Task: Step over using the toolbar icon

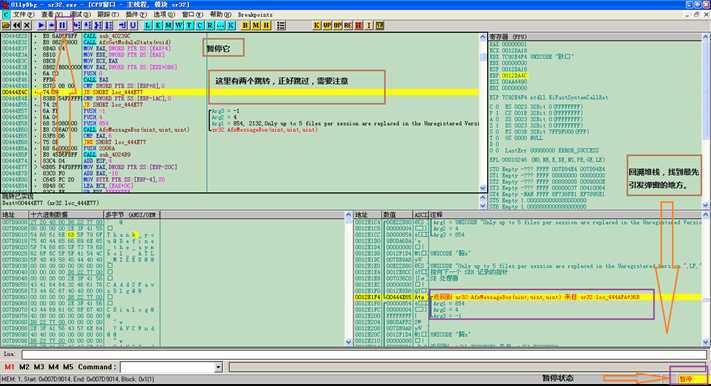Action: pyautogui.click(x=87, y=25)
